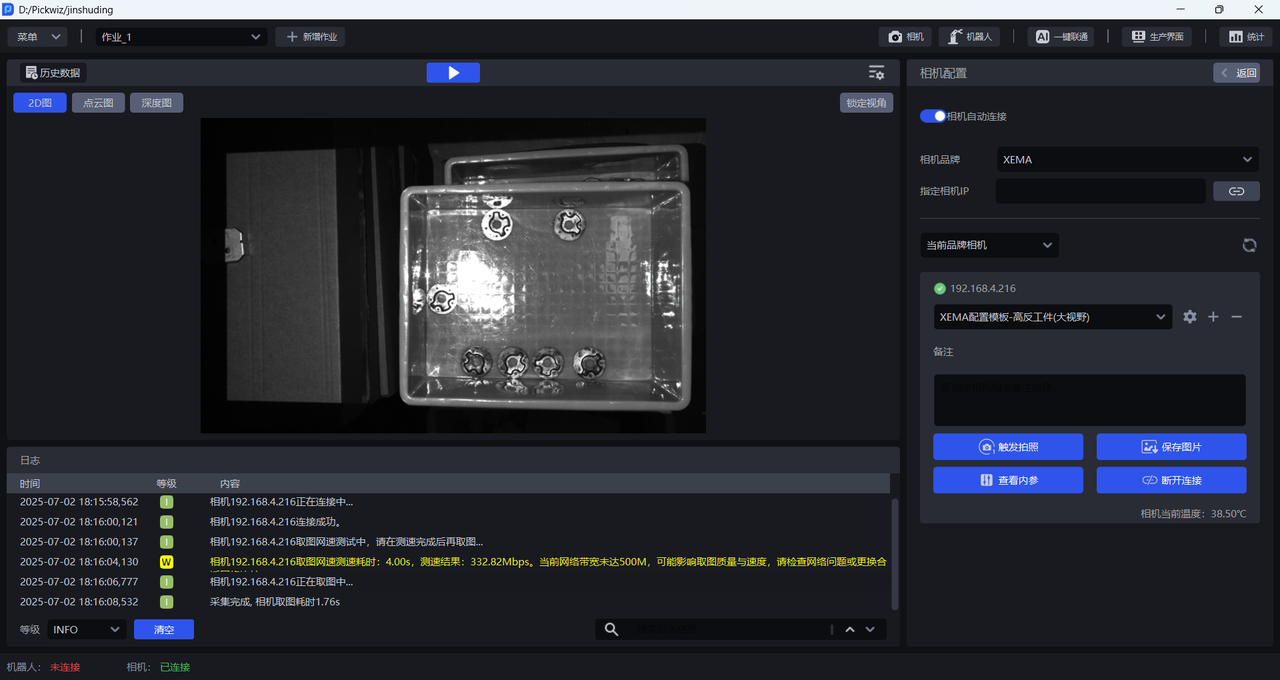The width and height of the screenshot is (1280, 680).
Task: Open the view settings filter icon
Action: [876, 73]
